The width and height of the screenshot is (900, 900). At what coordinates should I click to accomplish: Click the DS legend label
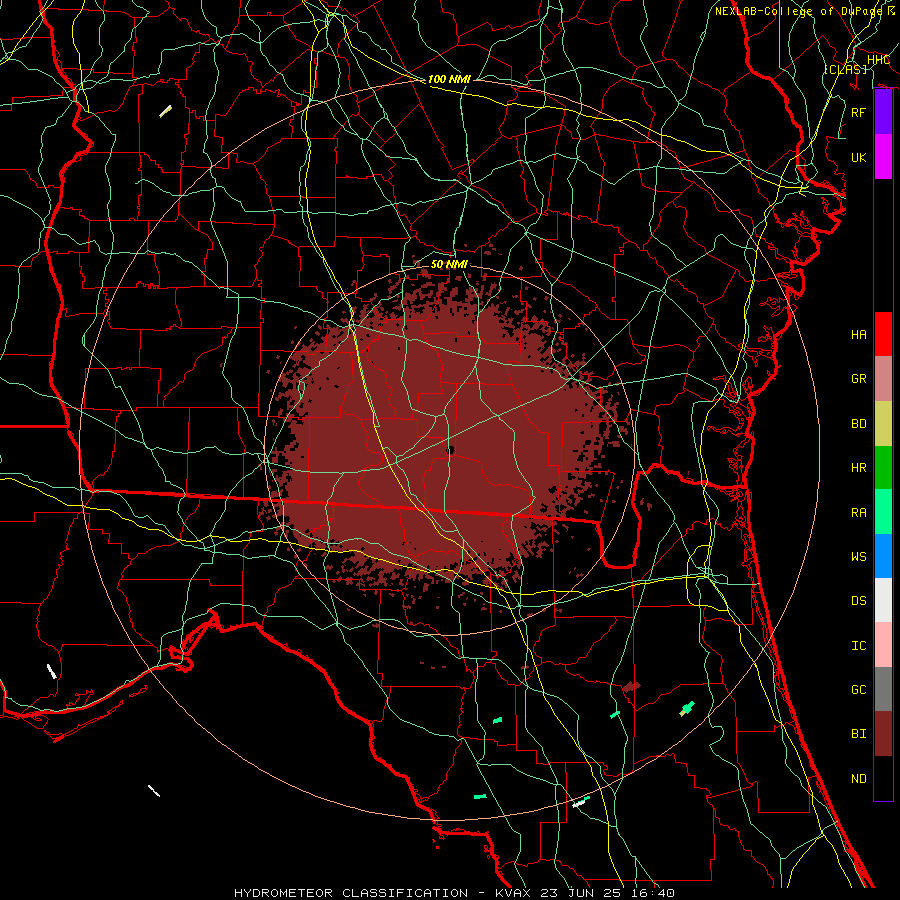click(x=858, y=601)
